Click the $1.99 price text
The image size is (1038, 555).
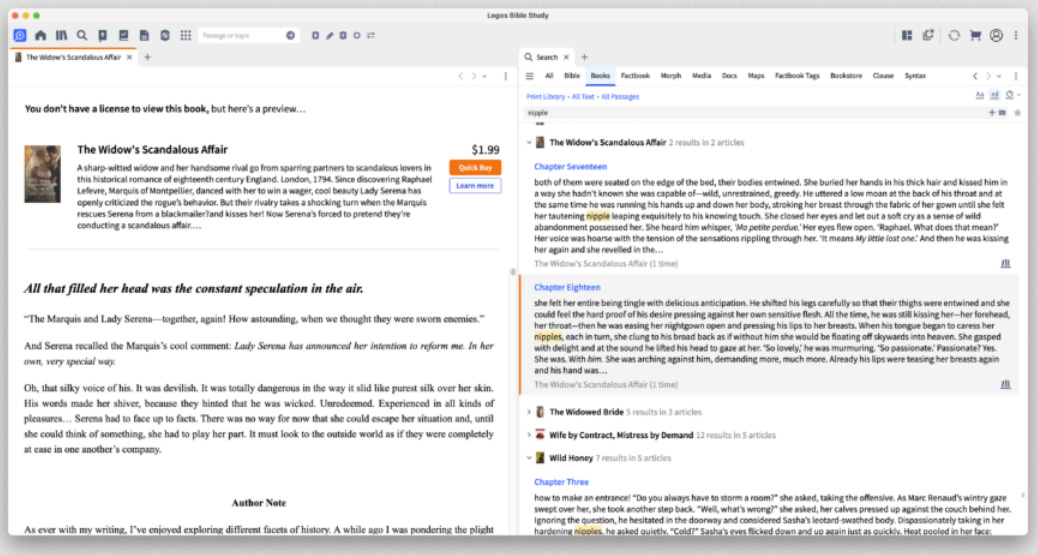(x=485, y=150)
